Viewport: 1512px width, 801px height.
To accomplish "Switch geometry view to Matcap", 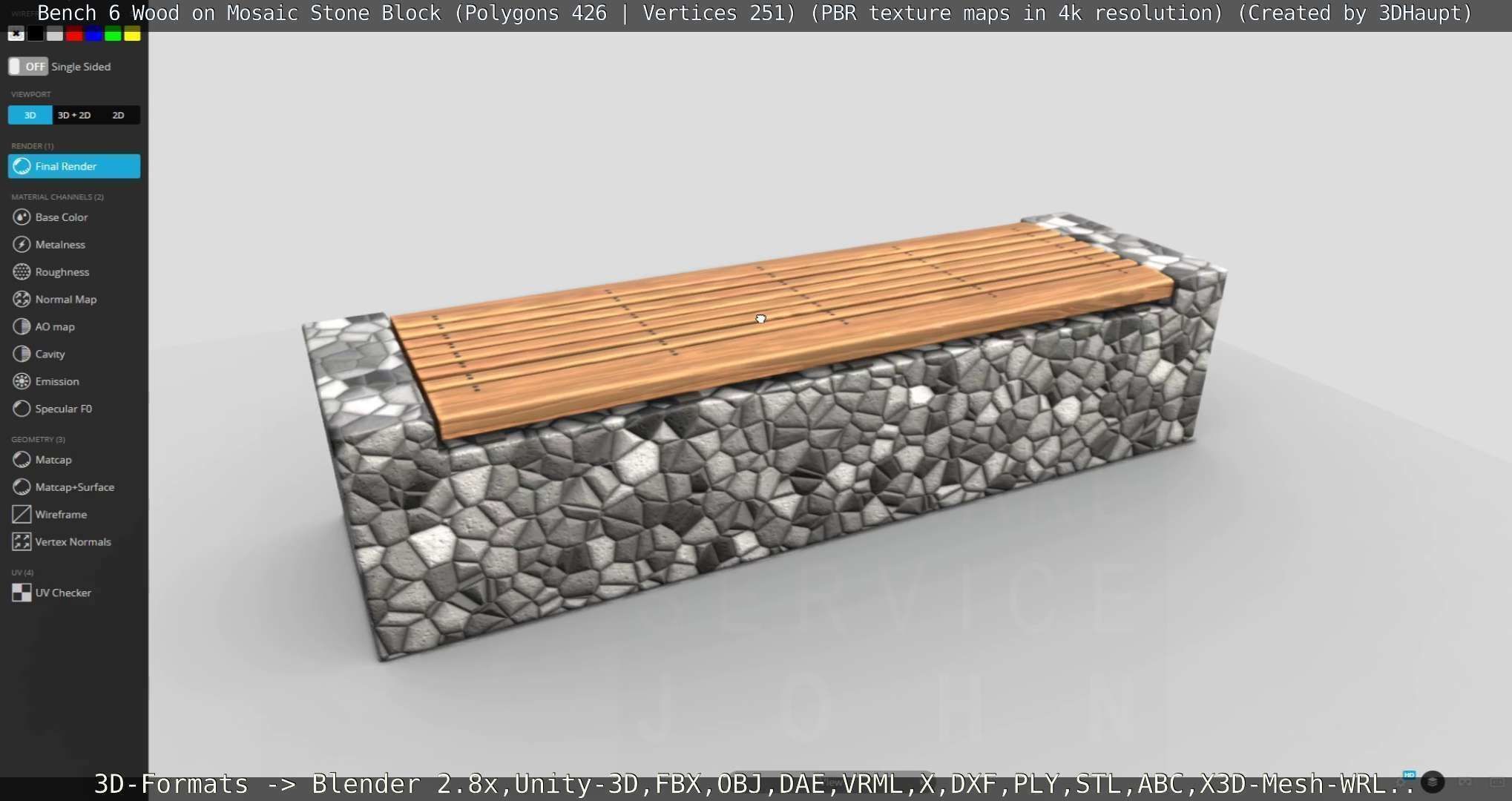I will [x=42, y=460].
